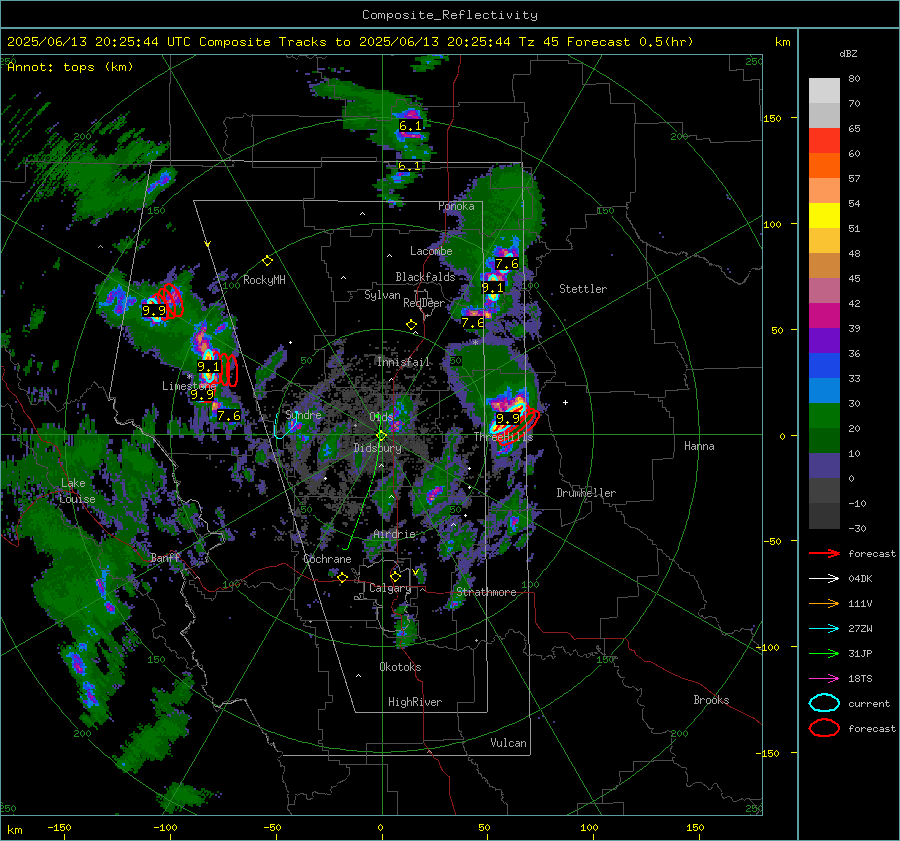Click the Ponoka city label

456,207
